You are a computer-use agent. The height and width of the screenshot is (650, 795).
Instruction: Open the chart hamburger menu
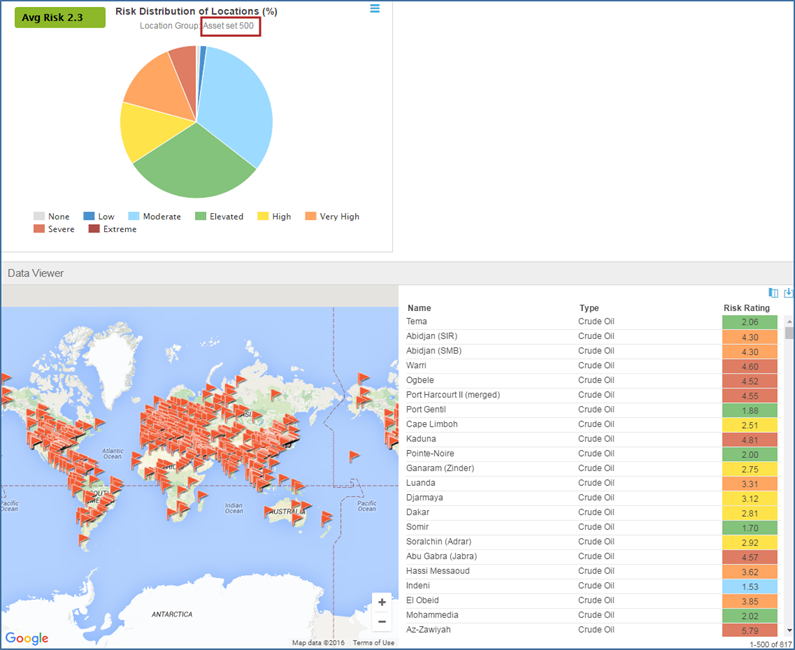point(375,9)
